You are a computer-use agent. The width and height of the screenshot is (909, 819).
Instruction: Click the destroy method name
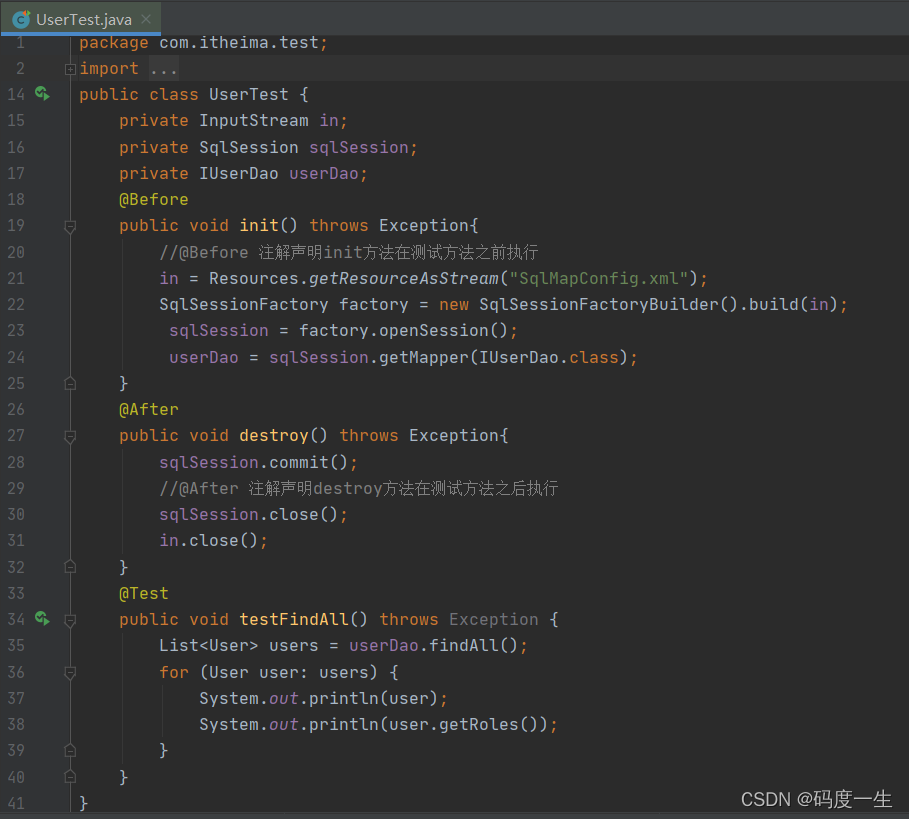click(274, 435)
